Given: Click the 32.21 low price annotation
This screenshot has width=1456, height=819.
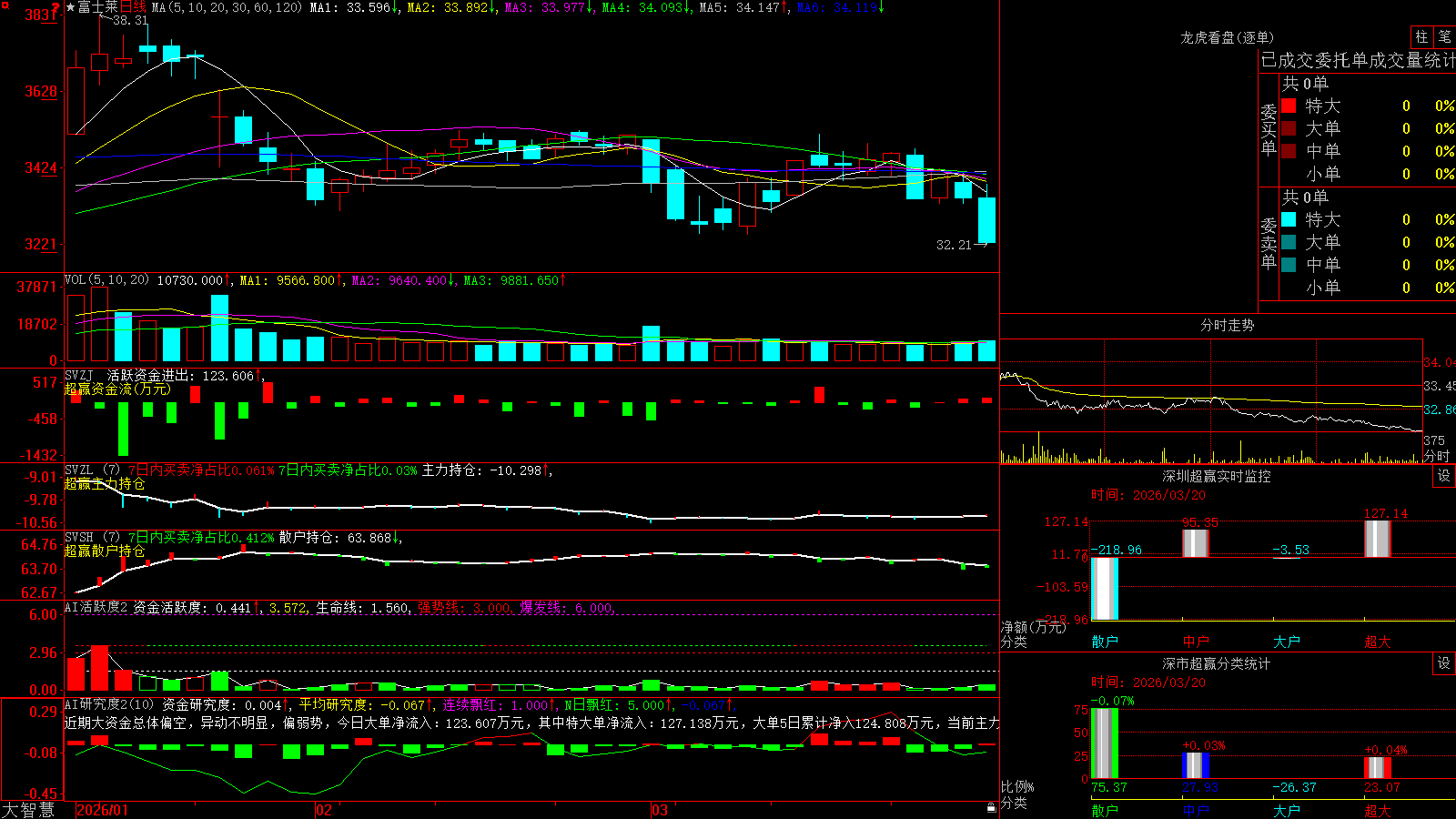Looking at the screenshot, I should click(x=954, y=245).
